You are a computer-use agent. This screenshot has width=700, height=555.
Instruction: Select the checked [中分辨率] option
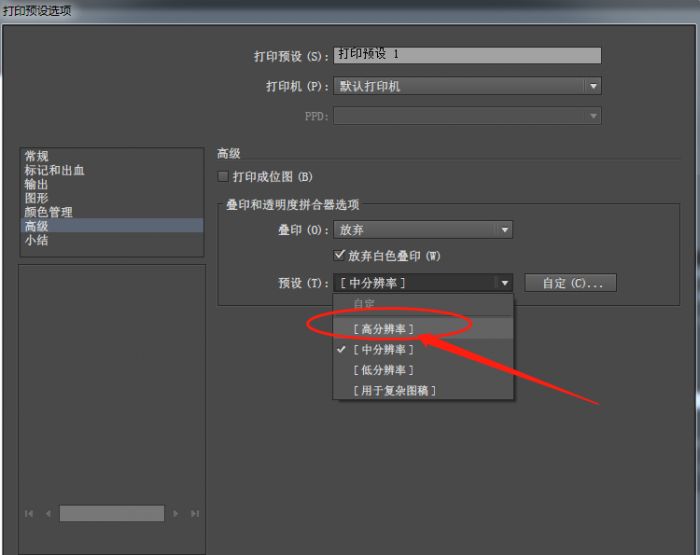[x=383, y=350]
